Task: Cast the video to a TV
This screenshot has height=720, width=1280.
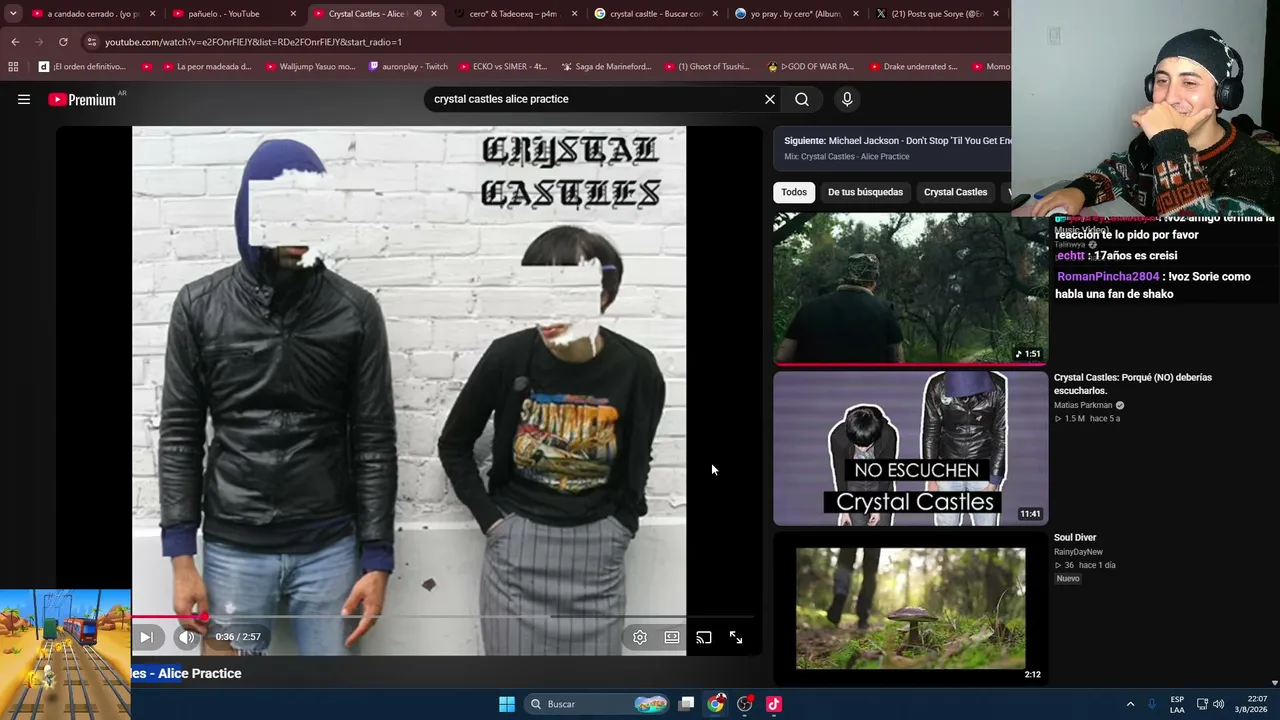Action: 704,637
